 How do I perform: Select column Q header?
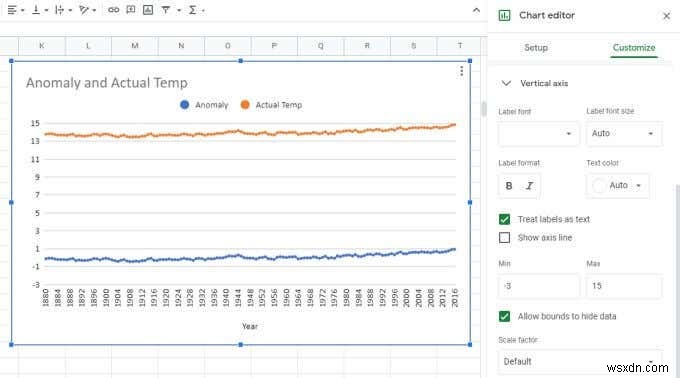[x=320, y=46]
